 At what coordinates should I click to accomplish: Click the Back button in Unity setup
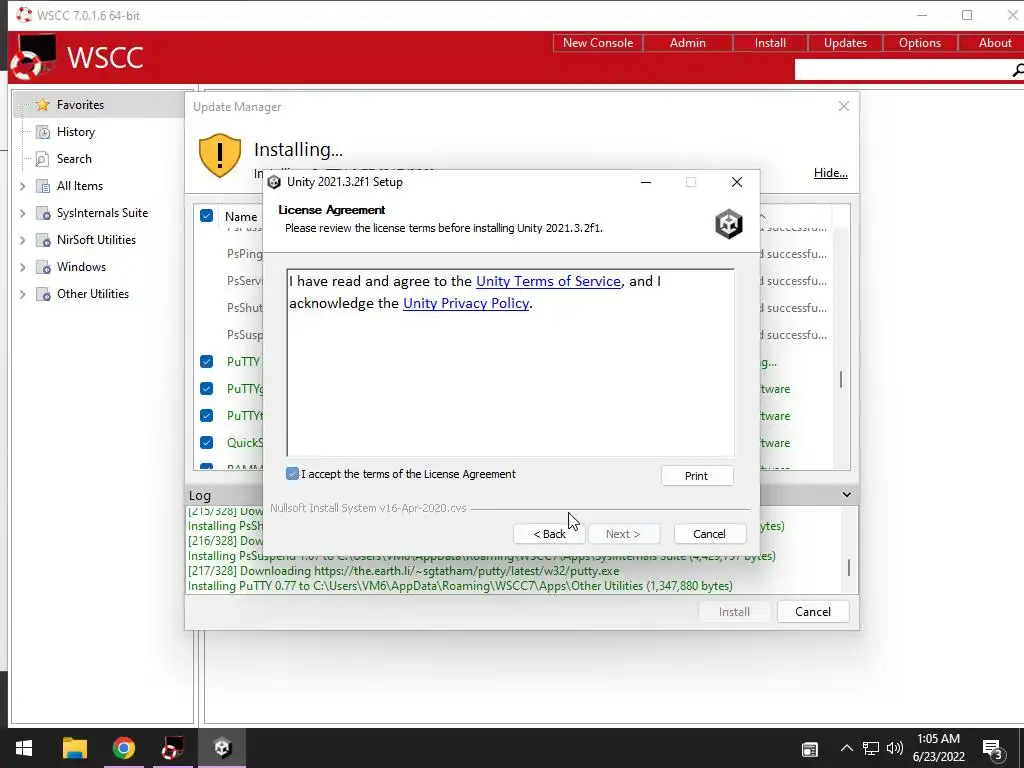click(x=549, y=534)
